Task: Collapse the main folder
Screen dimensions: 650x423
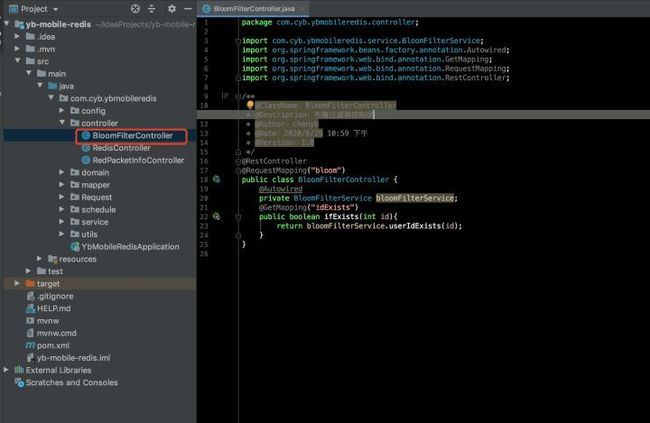Action: [x=29, y=73]
